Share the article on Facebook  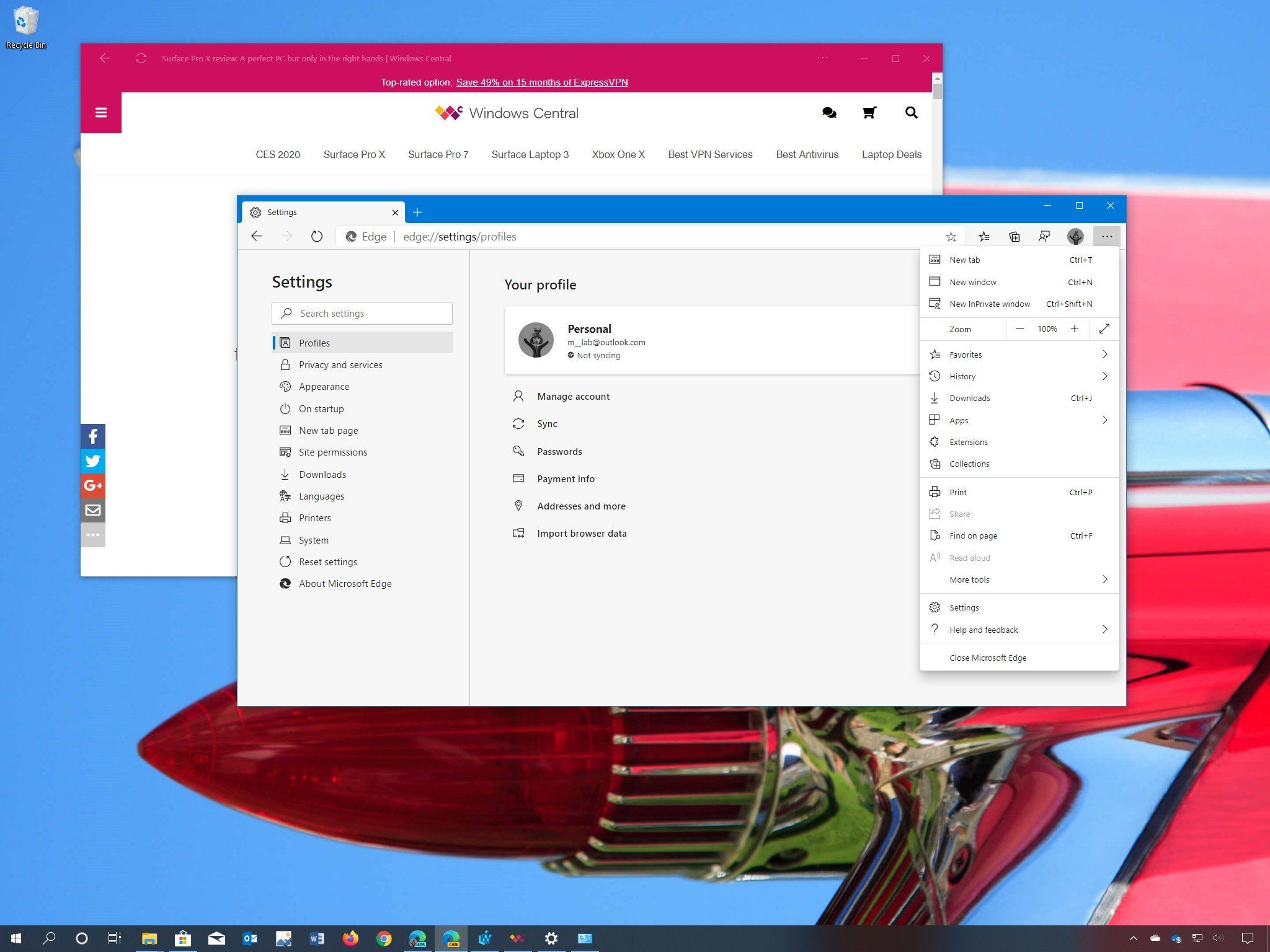tap(93, 436)
